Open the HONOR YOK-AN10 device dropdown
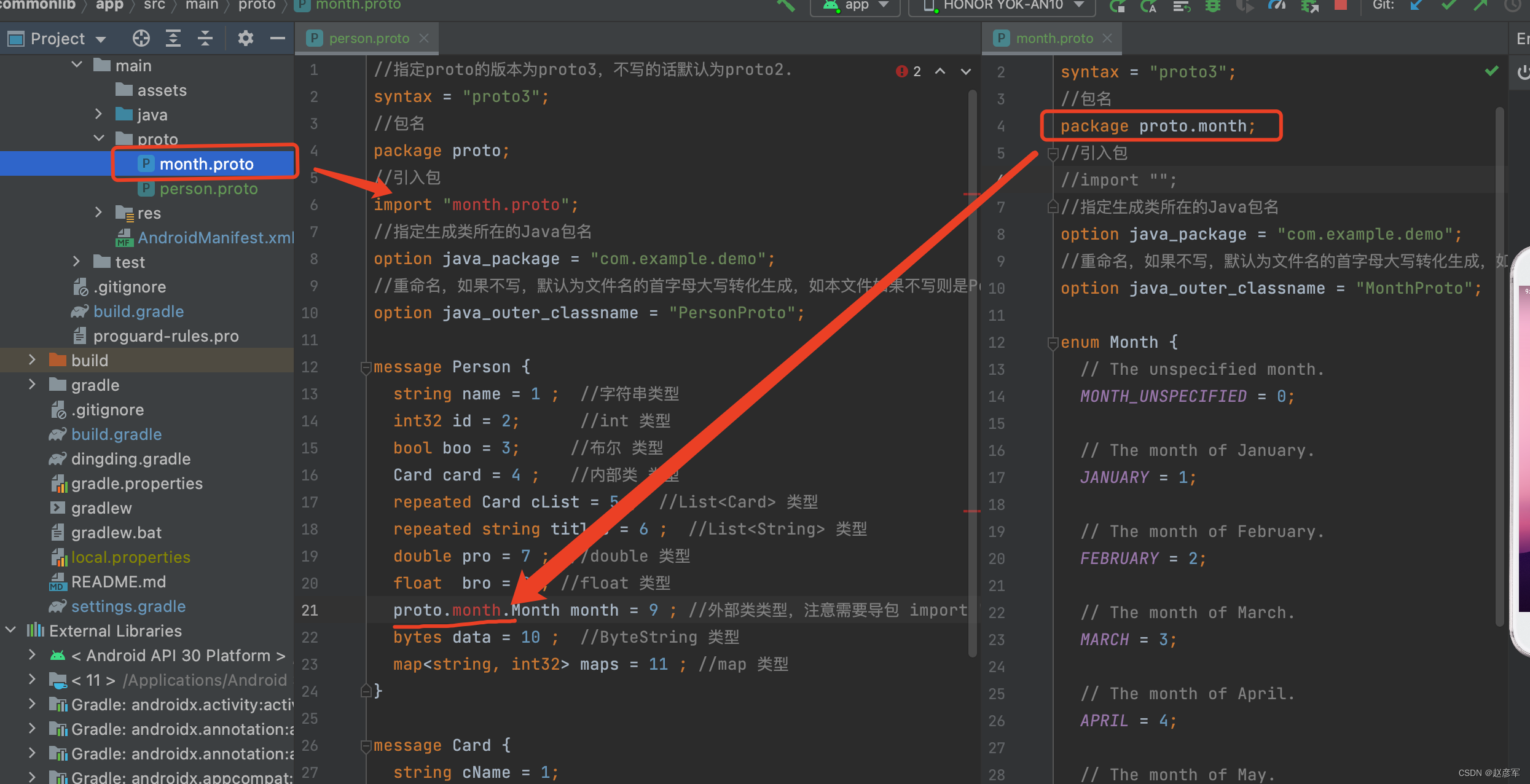1530x784 pixels. pos(1003,6)
